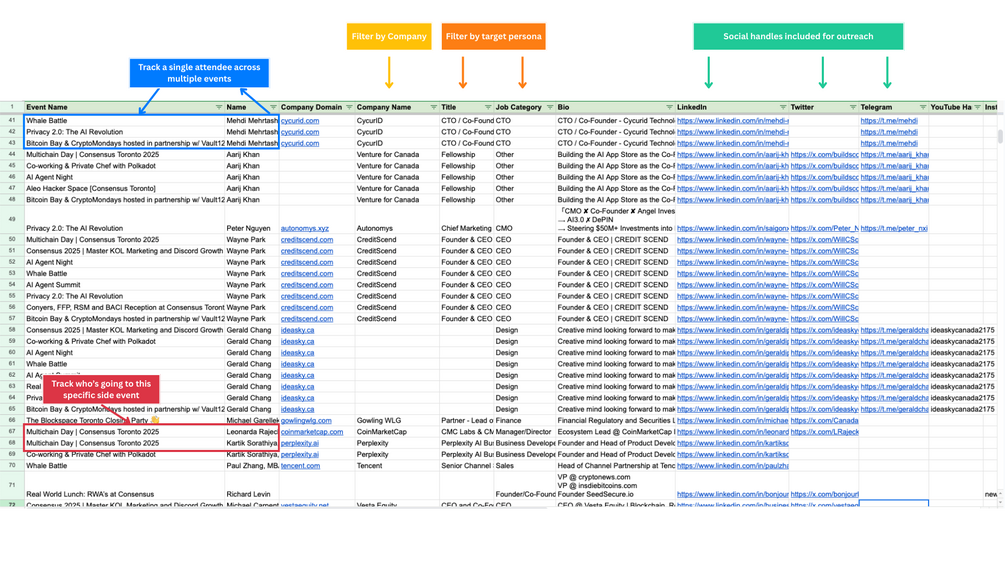1005x565 pixels.
Task: Open the Name column filter
Action: [273, 108]
